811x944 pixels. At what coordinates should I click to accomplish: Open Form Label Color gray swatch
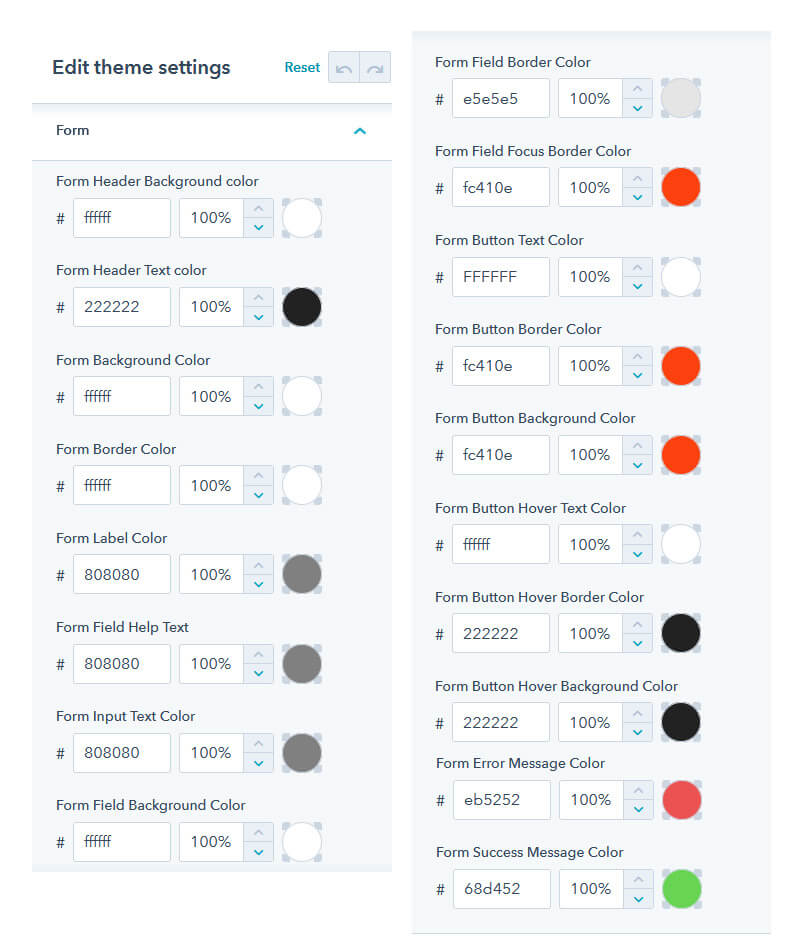[302, 574]
